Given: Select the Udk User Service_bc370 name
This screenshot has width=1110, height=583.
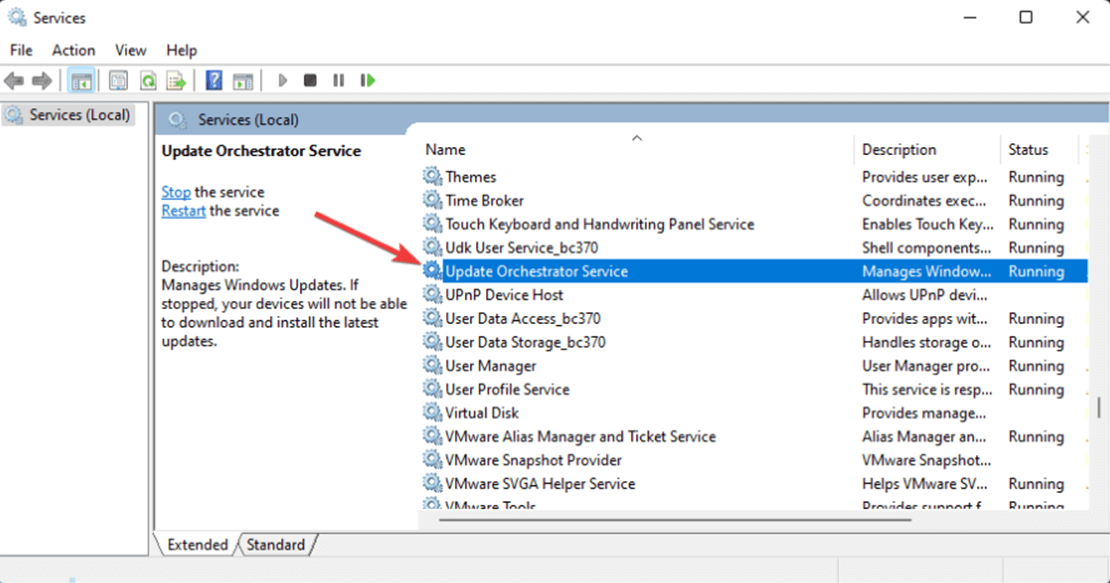Looking at the screenshot, I should point(521,248).
